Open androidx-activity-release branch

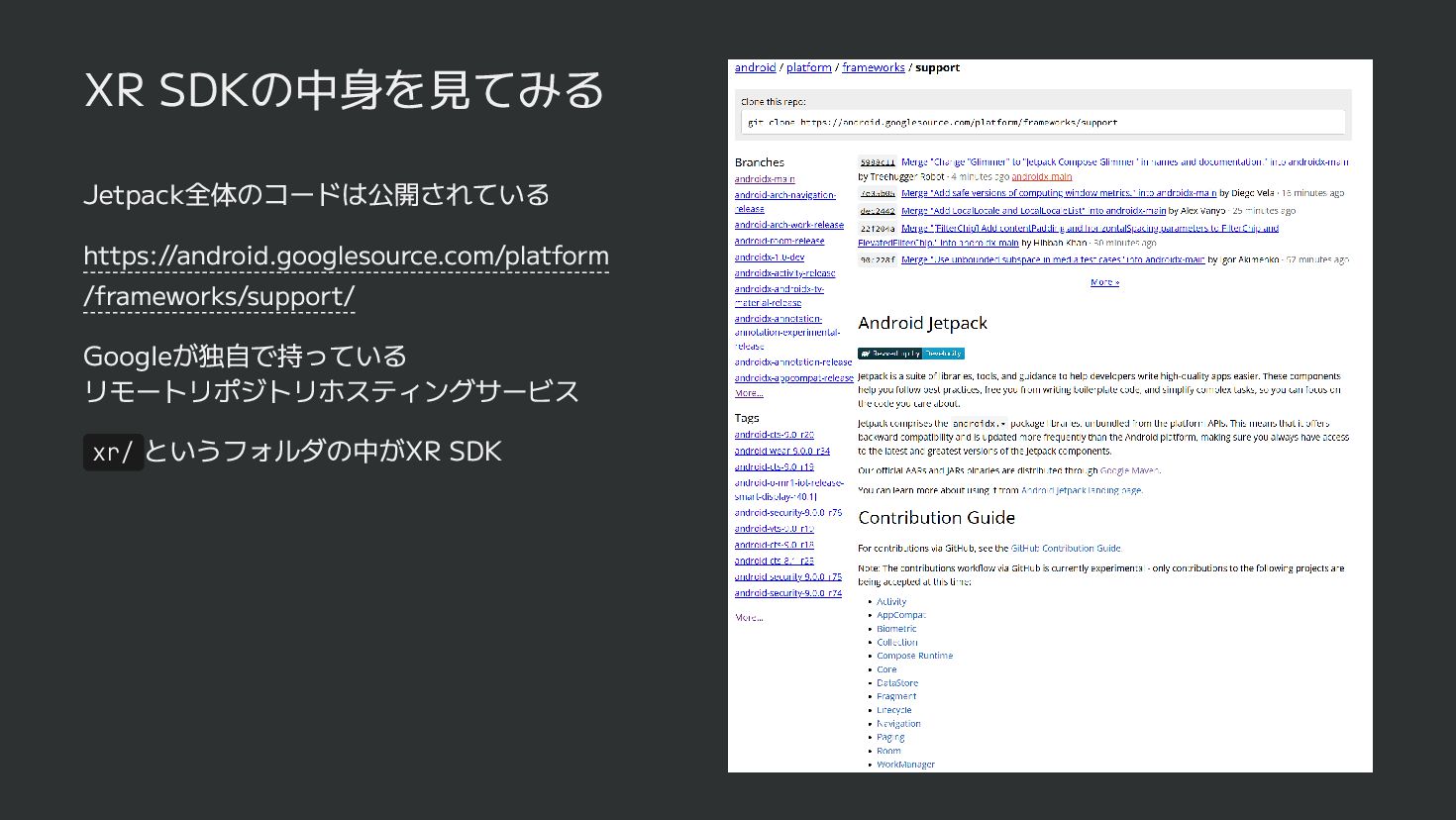(784, 273)
